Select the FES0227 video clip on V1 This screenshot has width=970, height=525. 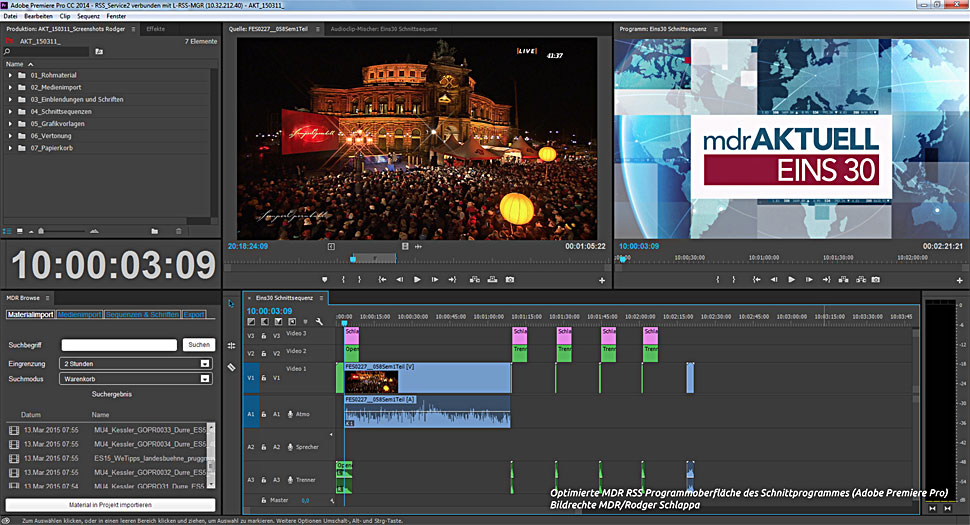(x=427, y=378)
